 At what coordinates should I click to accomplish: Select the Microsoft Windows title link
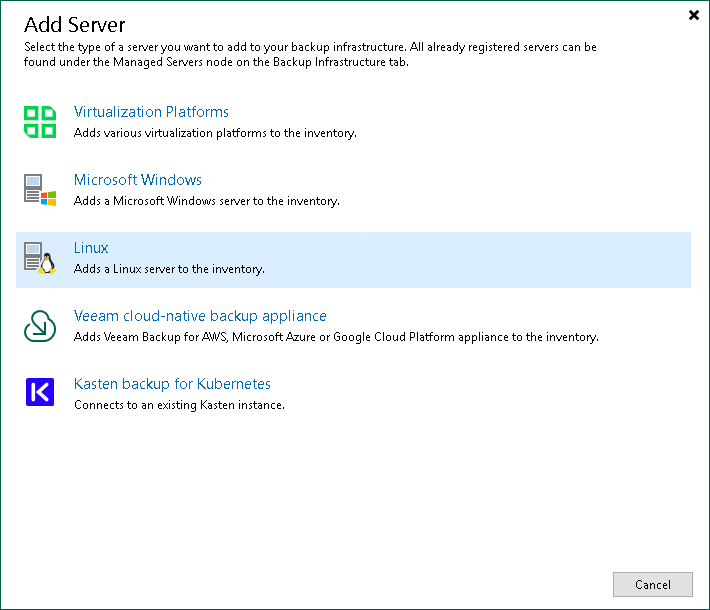click(x=138, y=180)
